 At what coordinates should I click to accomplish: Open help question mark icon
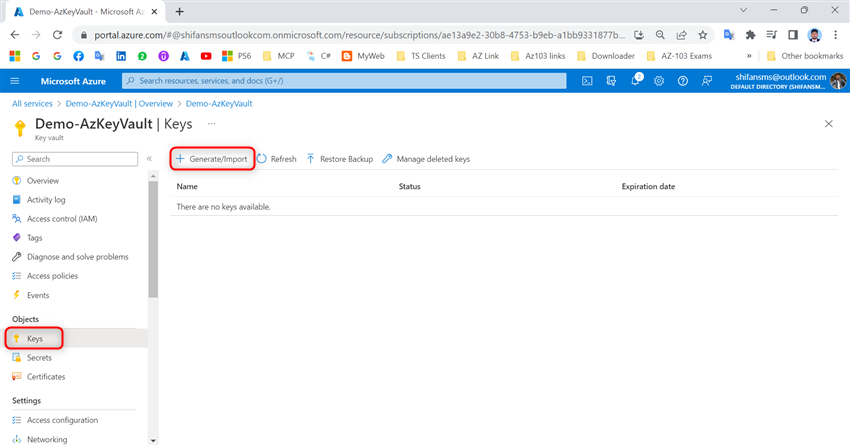pos(682,81)
